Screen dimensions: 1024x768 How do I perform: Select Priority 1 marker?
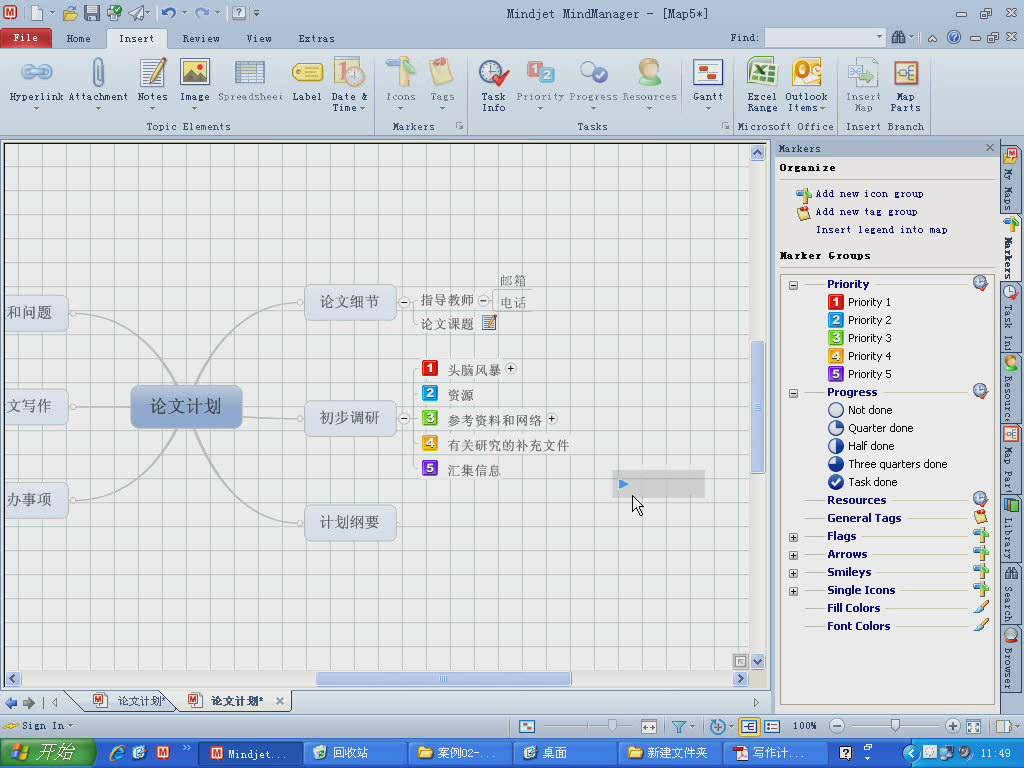(859, 302)
